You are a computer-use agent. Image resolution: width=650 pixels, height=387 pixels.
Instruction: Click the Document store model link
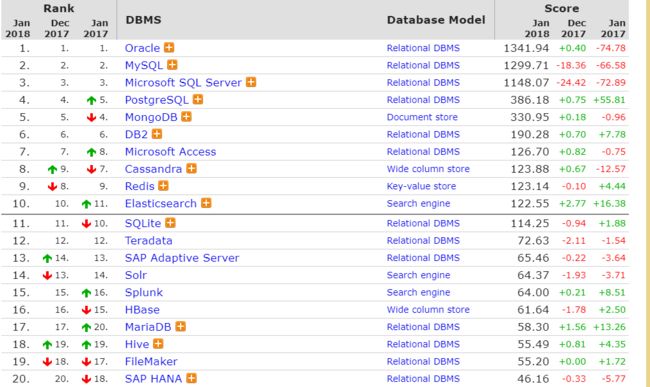[422, 117]
